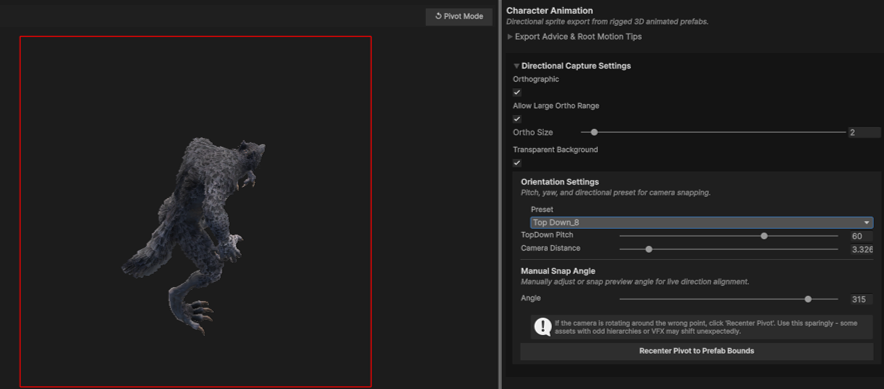The image size is (884, 389).
Task: Adjust the TopDown Pitch slider handle
Action: (x=764, y=236)
